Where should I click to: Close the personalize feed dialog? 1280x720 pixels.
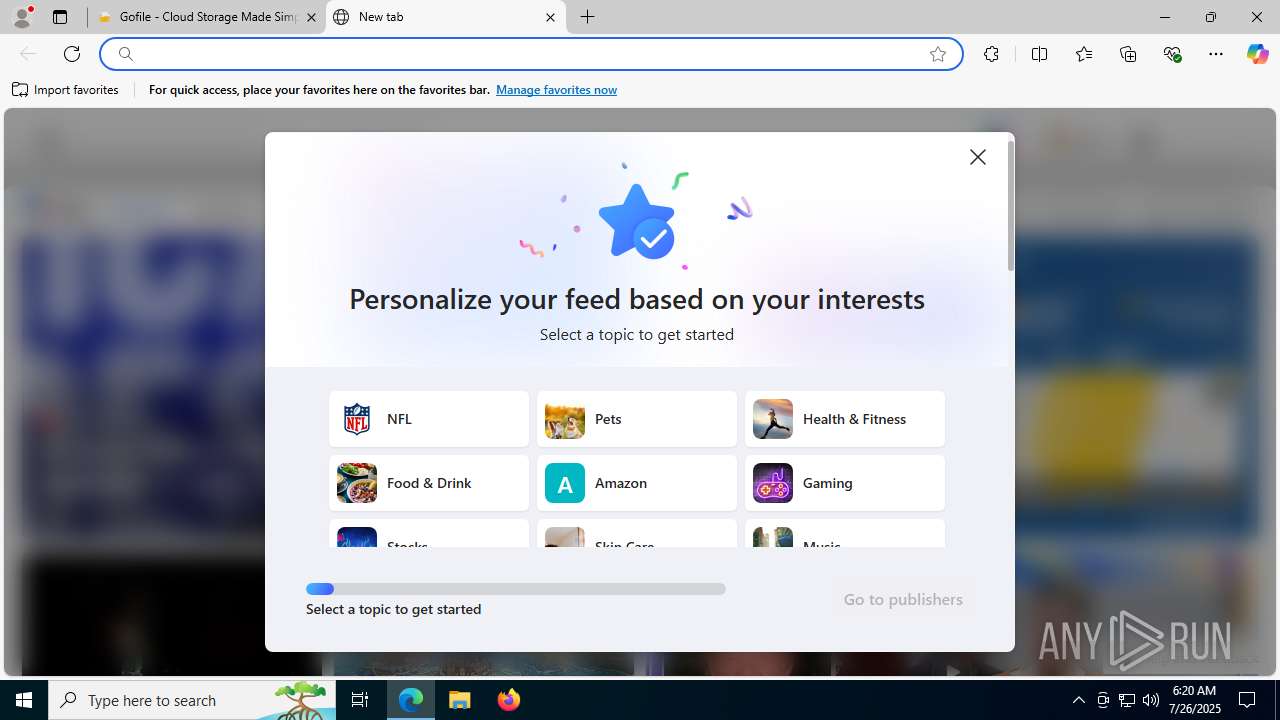coord(978,157)
